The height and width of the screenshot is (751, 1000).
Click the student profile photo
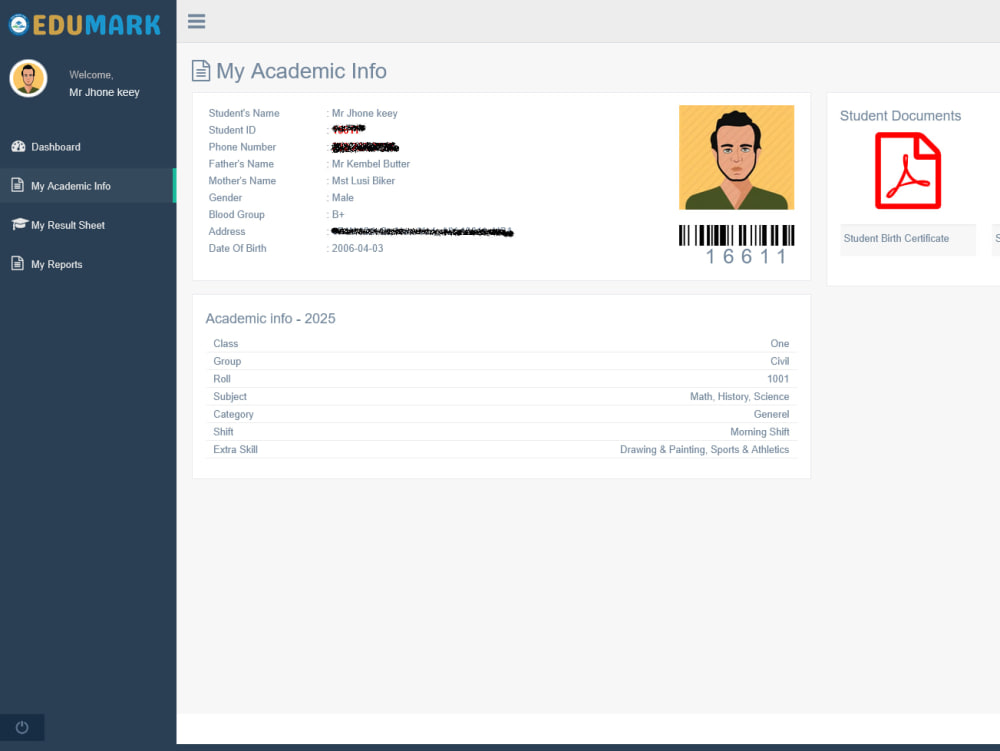[737, 157]
